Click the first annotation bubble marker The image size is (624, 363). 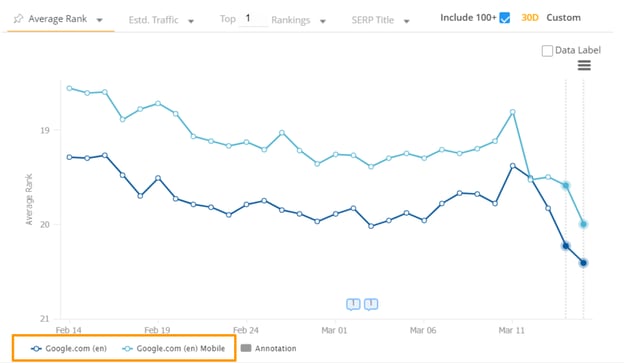pyautogui.click(x=353, y=304)
